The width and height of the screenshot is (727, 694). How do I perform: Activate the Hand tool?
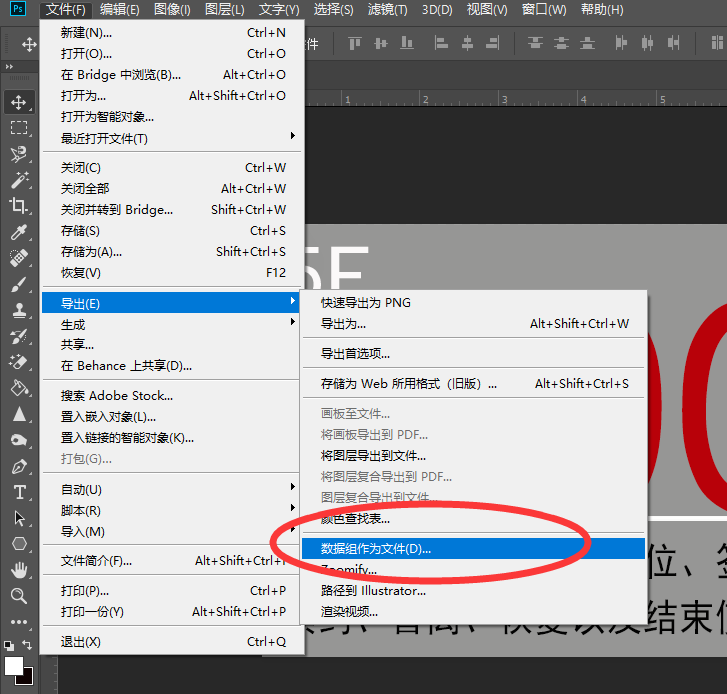point(19,570)
